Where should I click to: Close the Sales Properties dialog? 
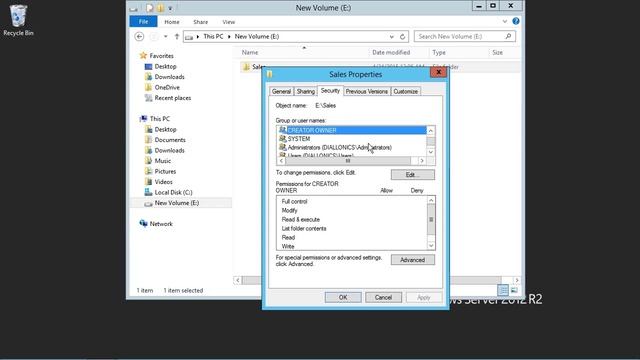click(438, 72)
